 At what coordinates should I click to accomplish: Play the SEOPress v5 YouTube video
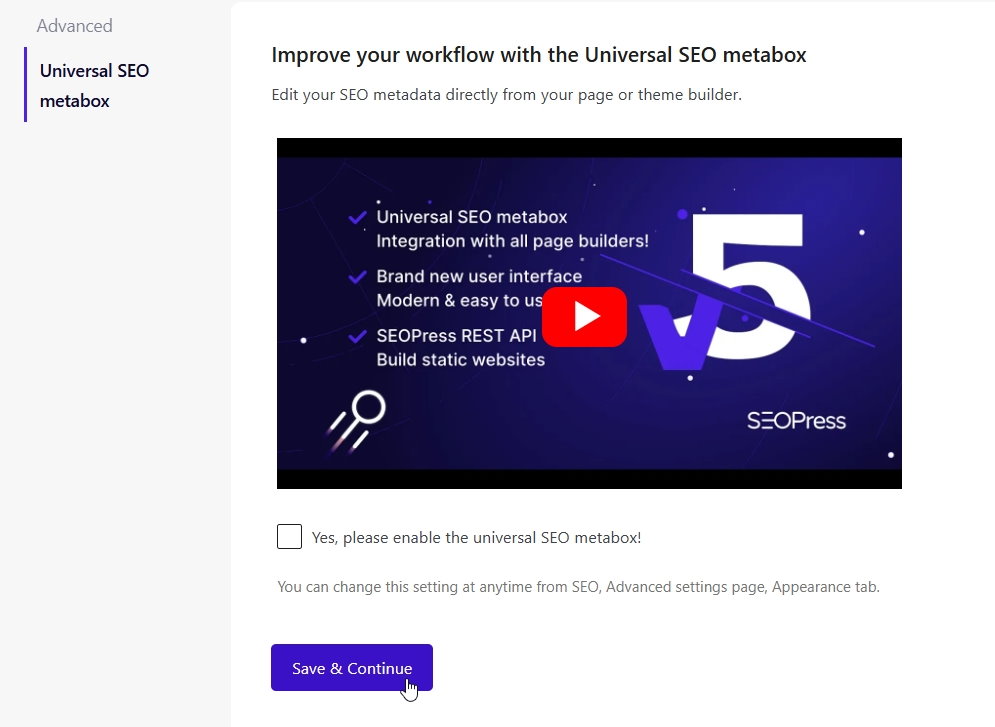click(x=584, y=317)
